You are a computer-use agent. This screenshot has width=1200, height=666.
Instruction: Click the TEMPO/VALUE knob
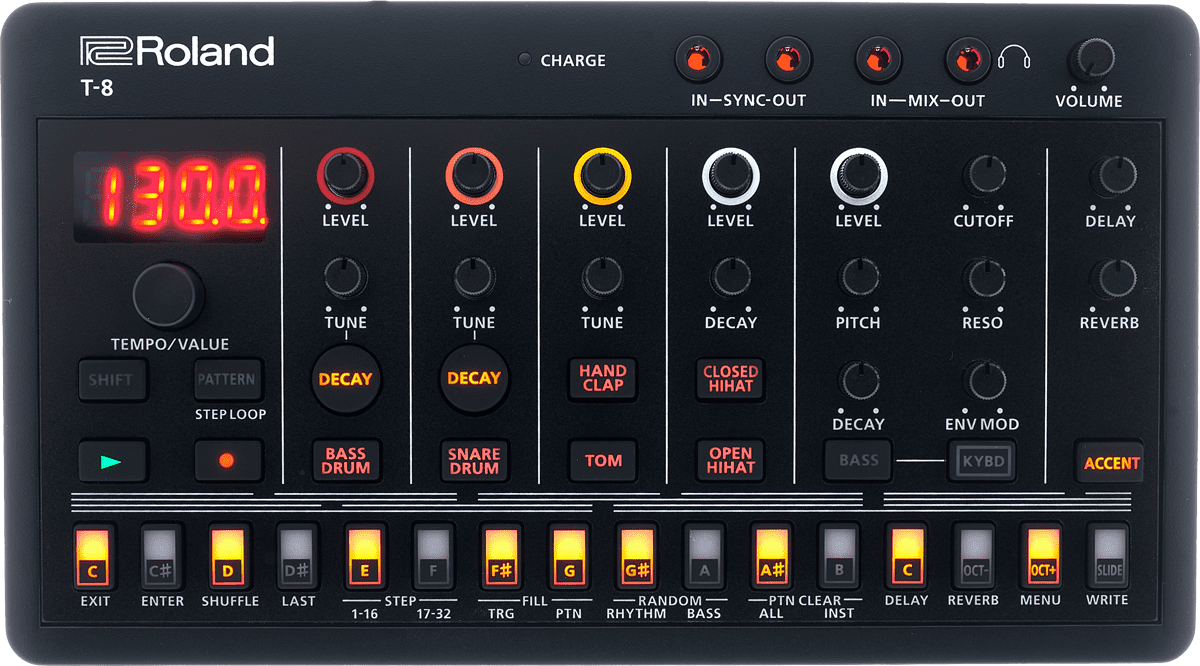point(164,294)
